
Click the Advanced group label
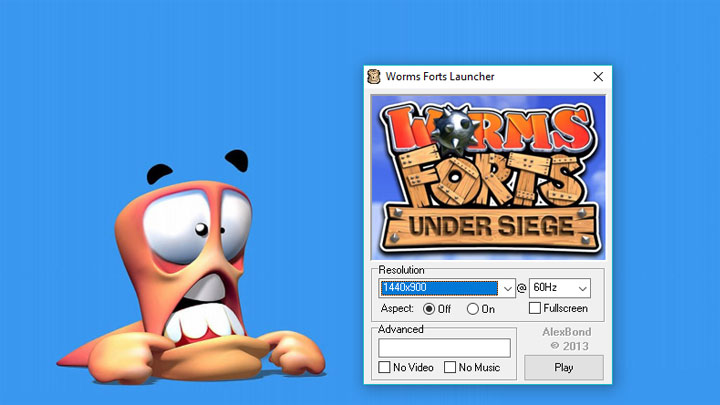click(x=400, y=329)
